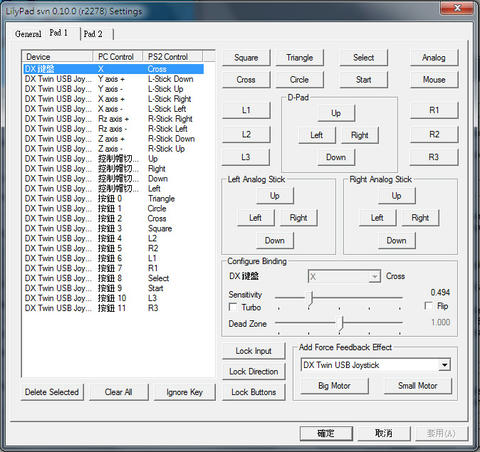Click Left Analog Stick Down button
The height and width of the screenshot is (452, 480).
pos(275,240)
